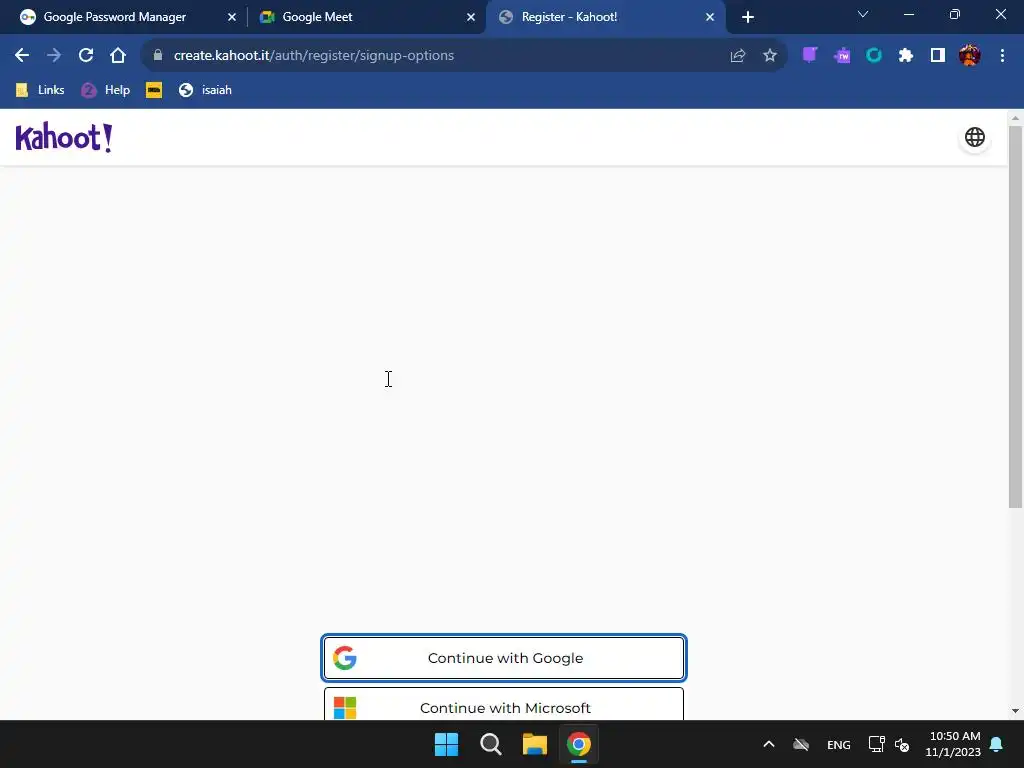Image resolution: width=1024 pixels, height=768 pixels.
Task: Share this page using the share icon
Action: click(x=738, y=56)
